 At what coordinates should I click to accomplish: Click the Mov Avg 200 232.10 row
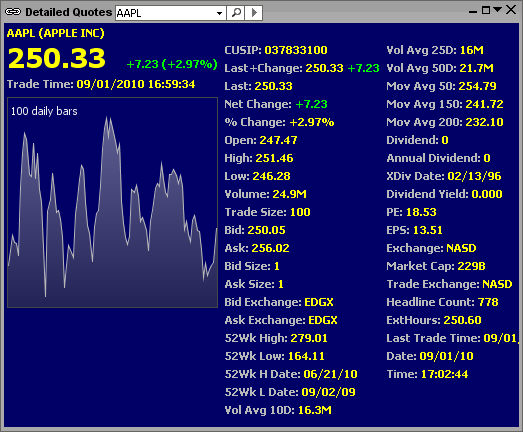445,122
